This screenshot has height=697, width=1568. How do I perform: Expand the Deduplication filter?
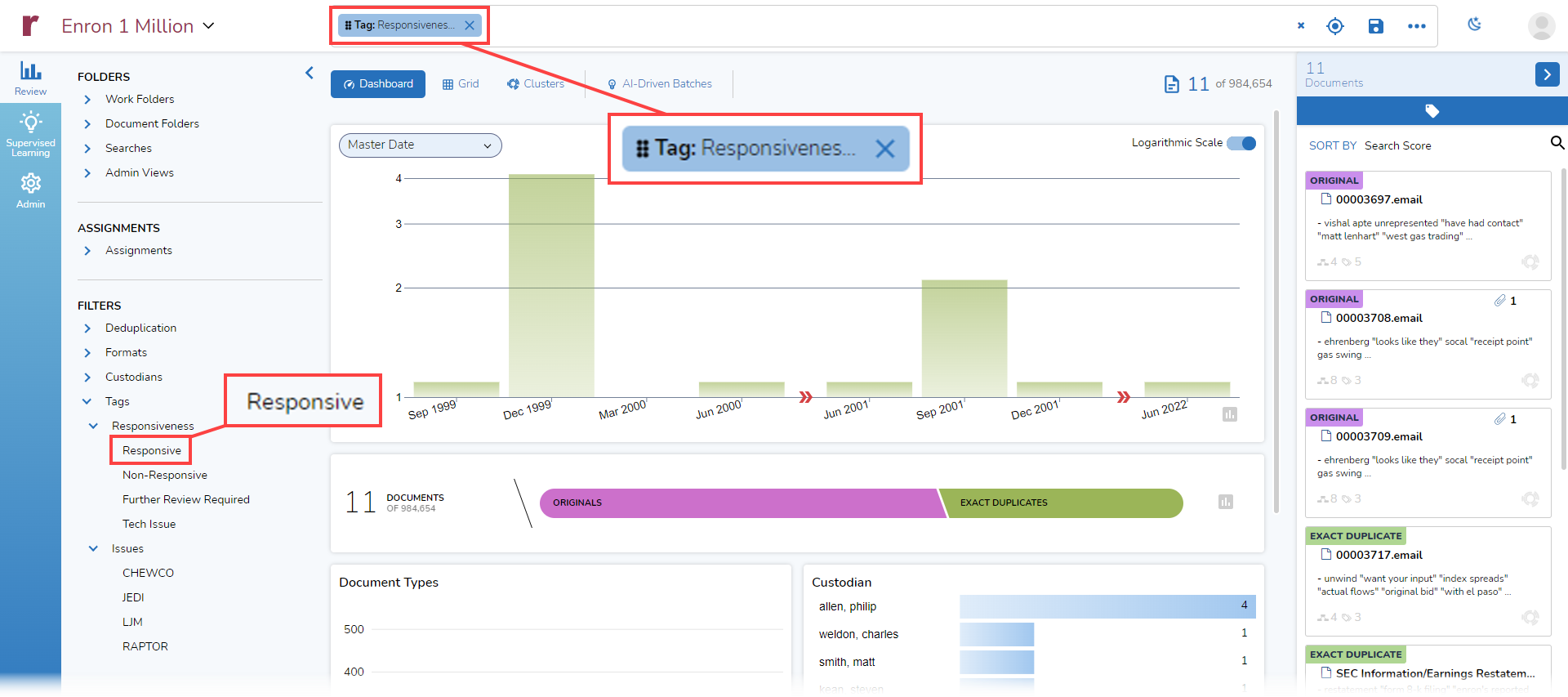pos(87,328)
